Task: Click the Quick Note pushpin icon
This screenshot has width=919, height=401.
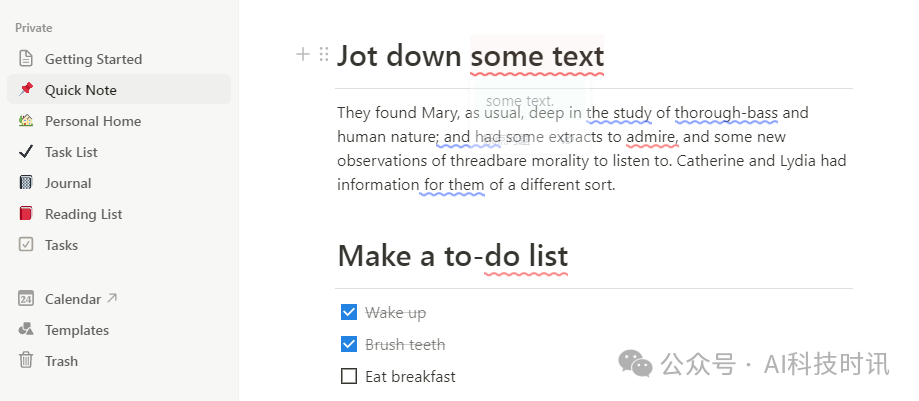Action: click(26, 90)
